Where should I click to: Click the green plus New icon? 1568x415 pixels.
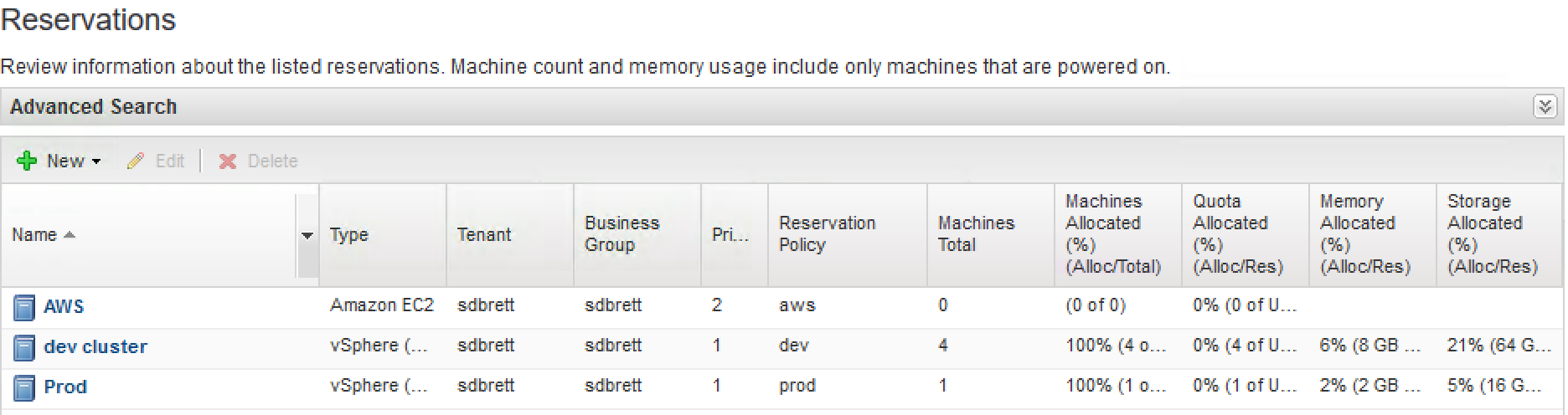(27, 161)
